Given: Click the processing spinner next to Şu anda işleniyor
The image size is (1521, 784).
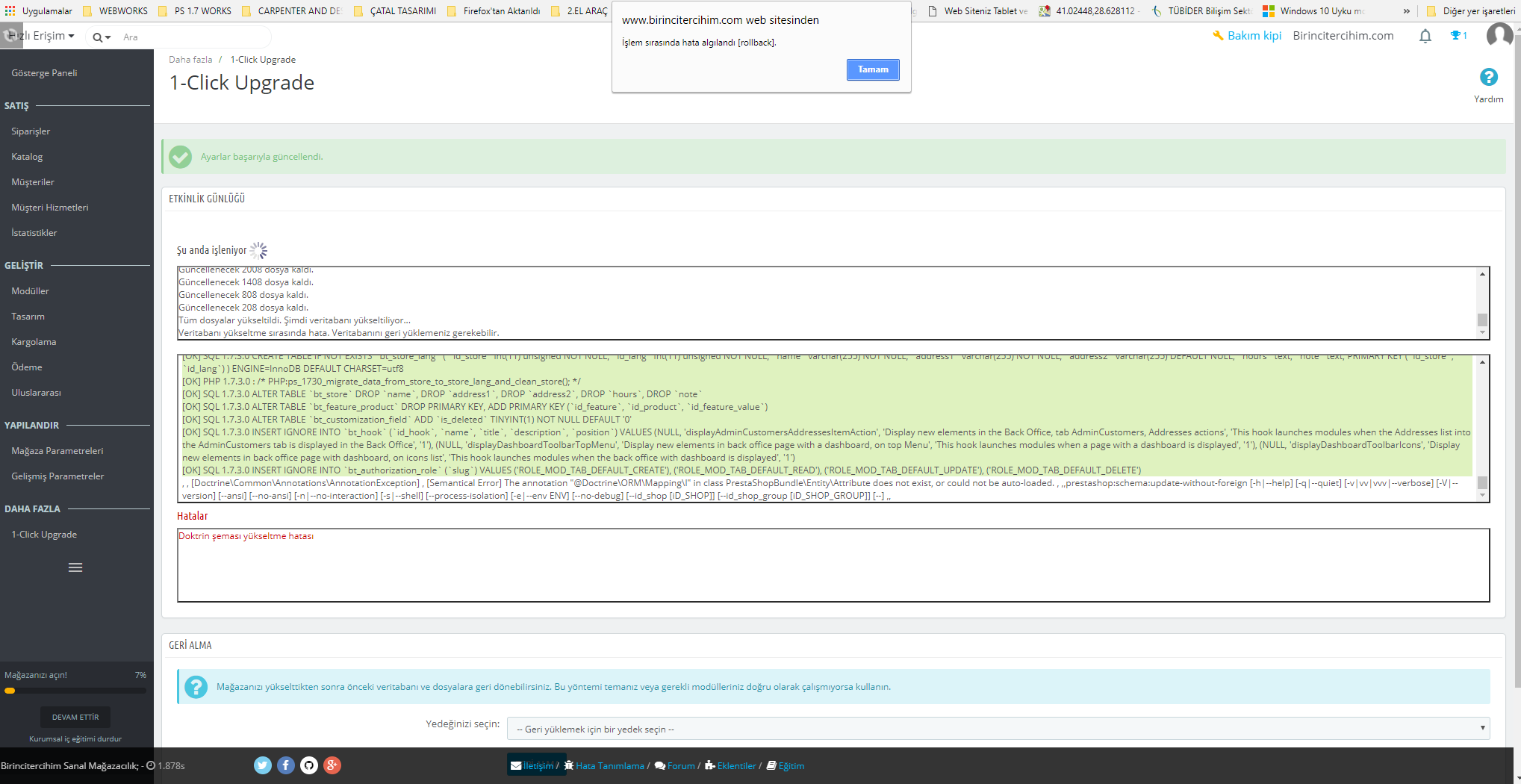Looking at the screenshot, I should point(258,251).
